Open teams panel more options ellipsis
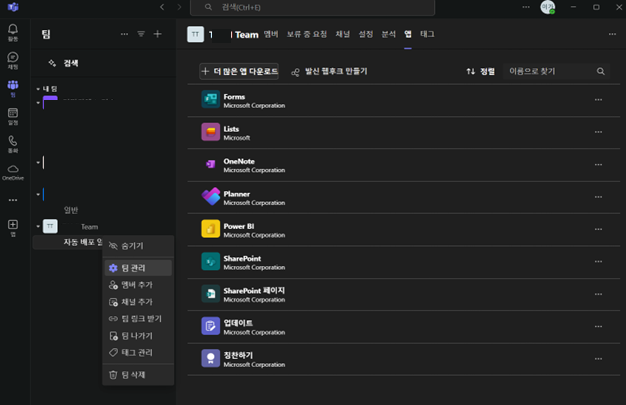 click(125, 34)
